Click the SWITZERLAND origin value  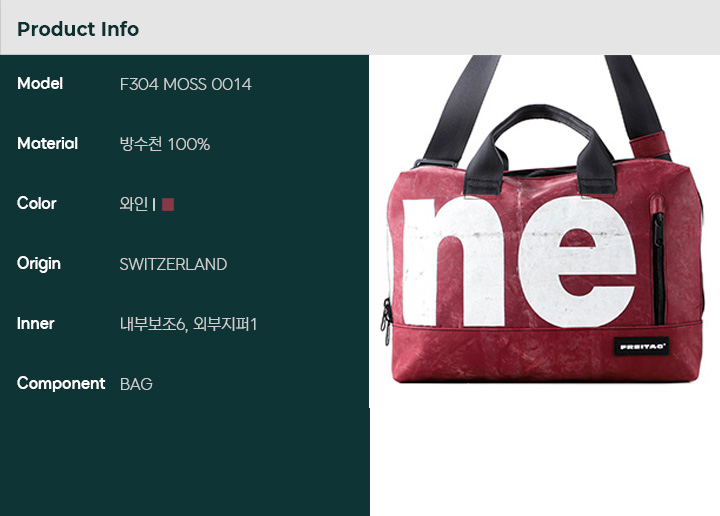point(174,264)
